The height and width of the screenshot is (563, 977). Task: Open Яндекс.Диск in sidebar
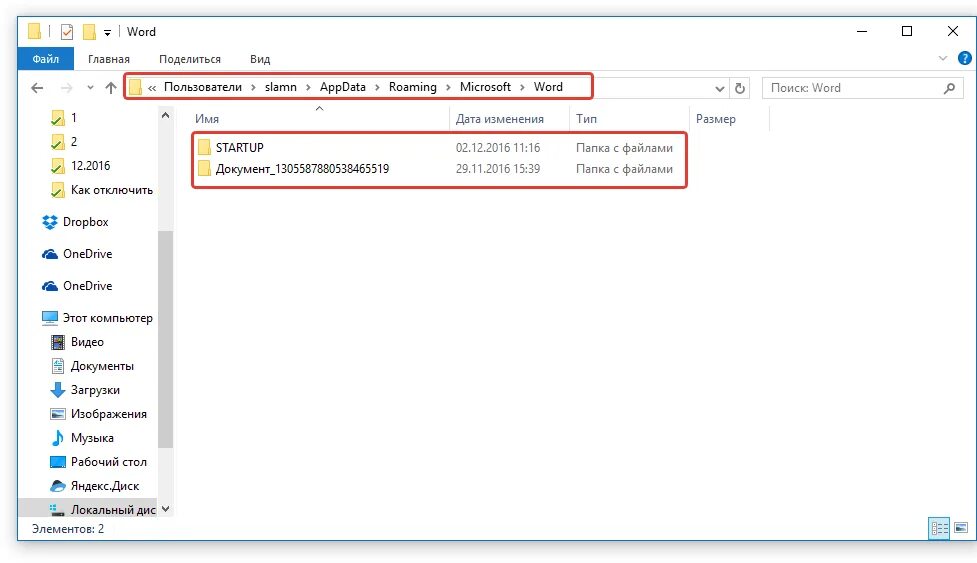(105, 486)
